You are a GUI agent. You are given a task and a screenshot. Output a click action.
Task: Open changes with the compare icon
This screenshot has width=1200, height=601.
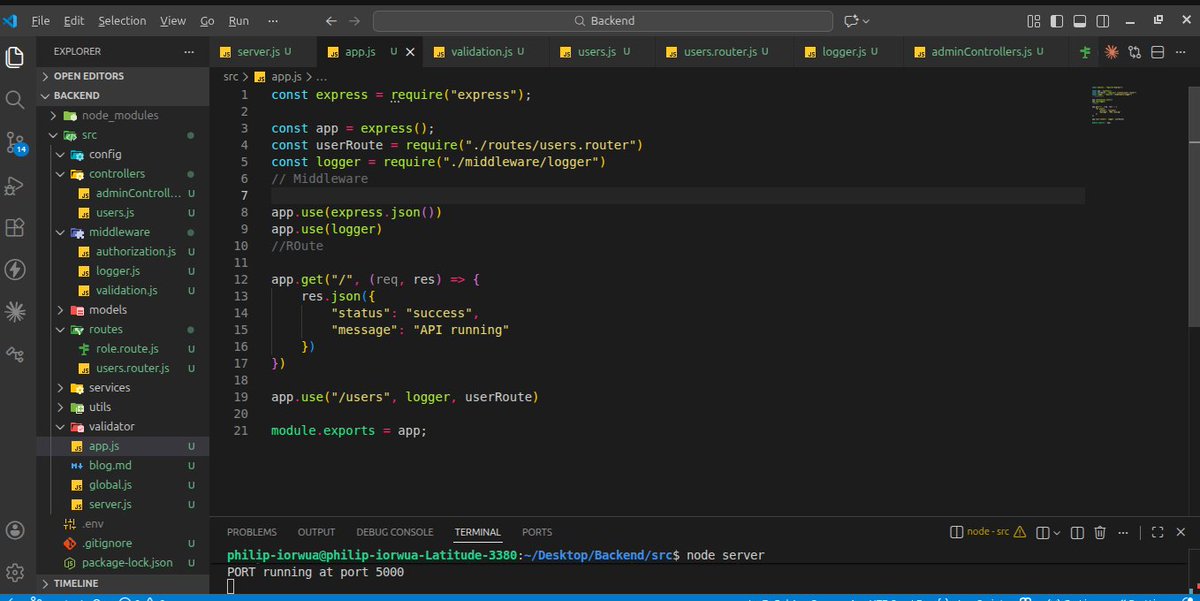[x=1135, y=52]
